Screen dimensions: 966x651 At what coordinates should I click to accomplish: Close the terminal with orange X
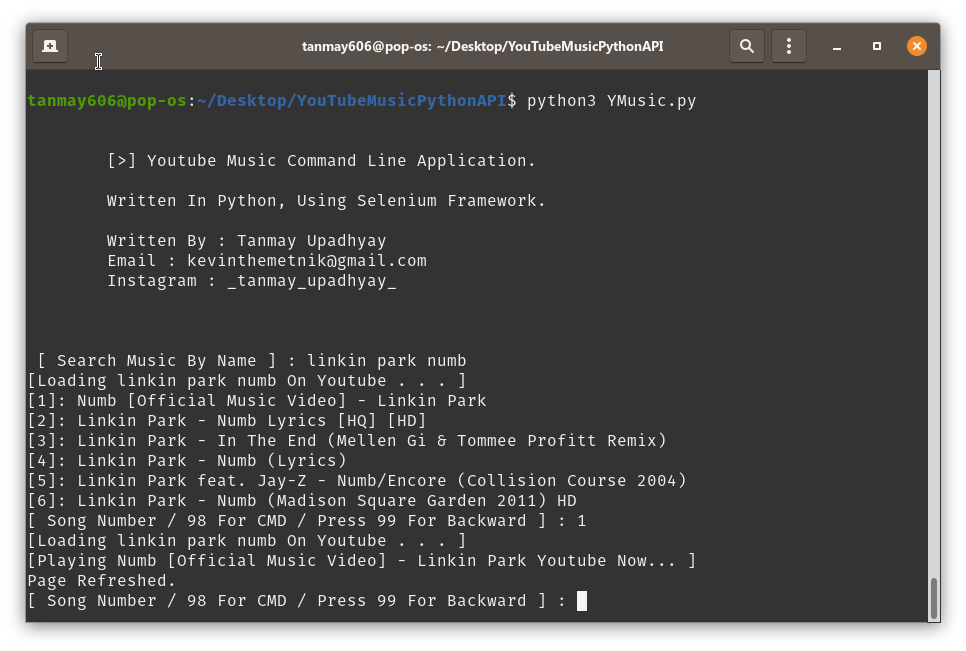click(917, 46)
